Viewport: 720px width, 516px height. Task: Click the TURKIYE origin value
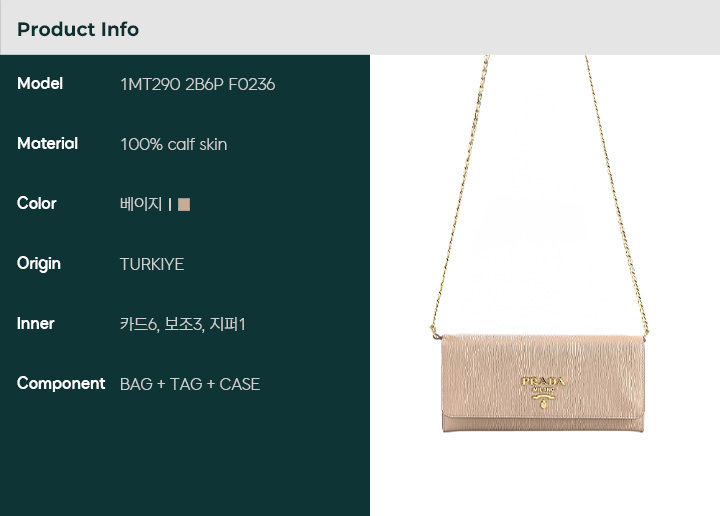tap(152, 264)
